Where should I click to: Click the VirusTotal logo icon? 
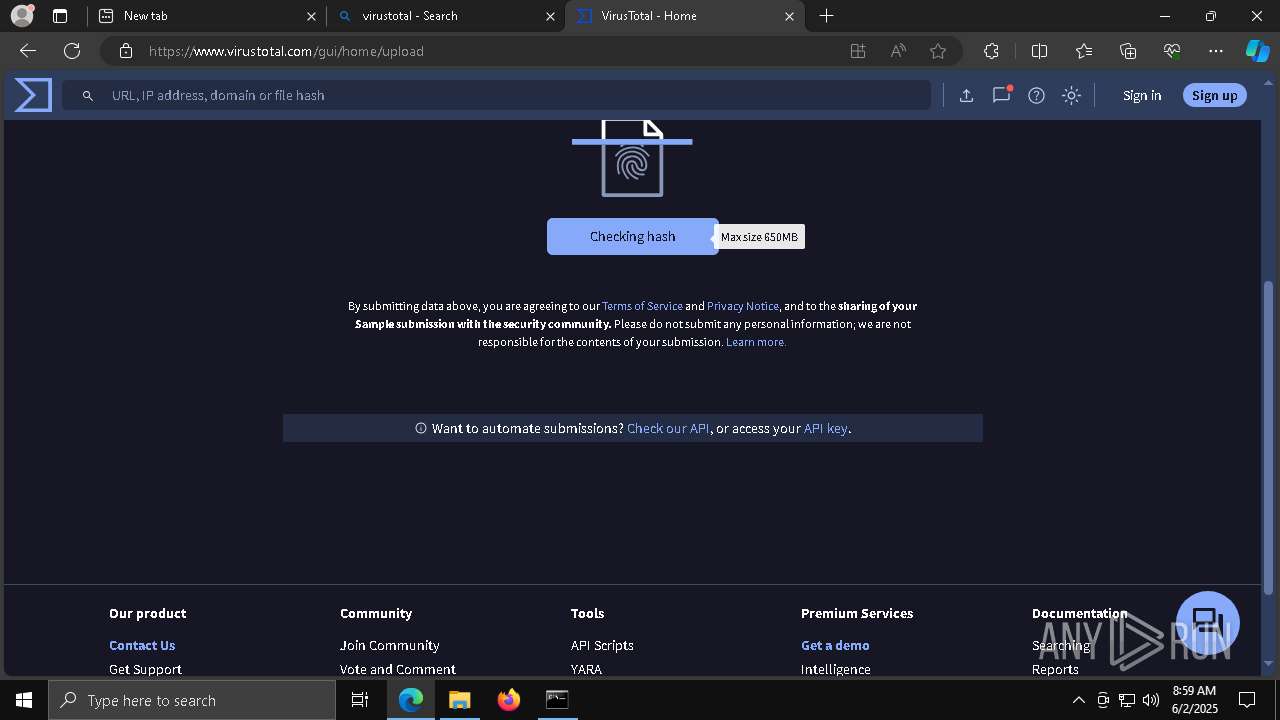click(x=33, y=95)
